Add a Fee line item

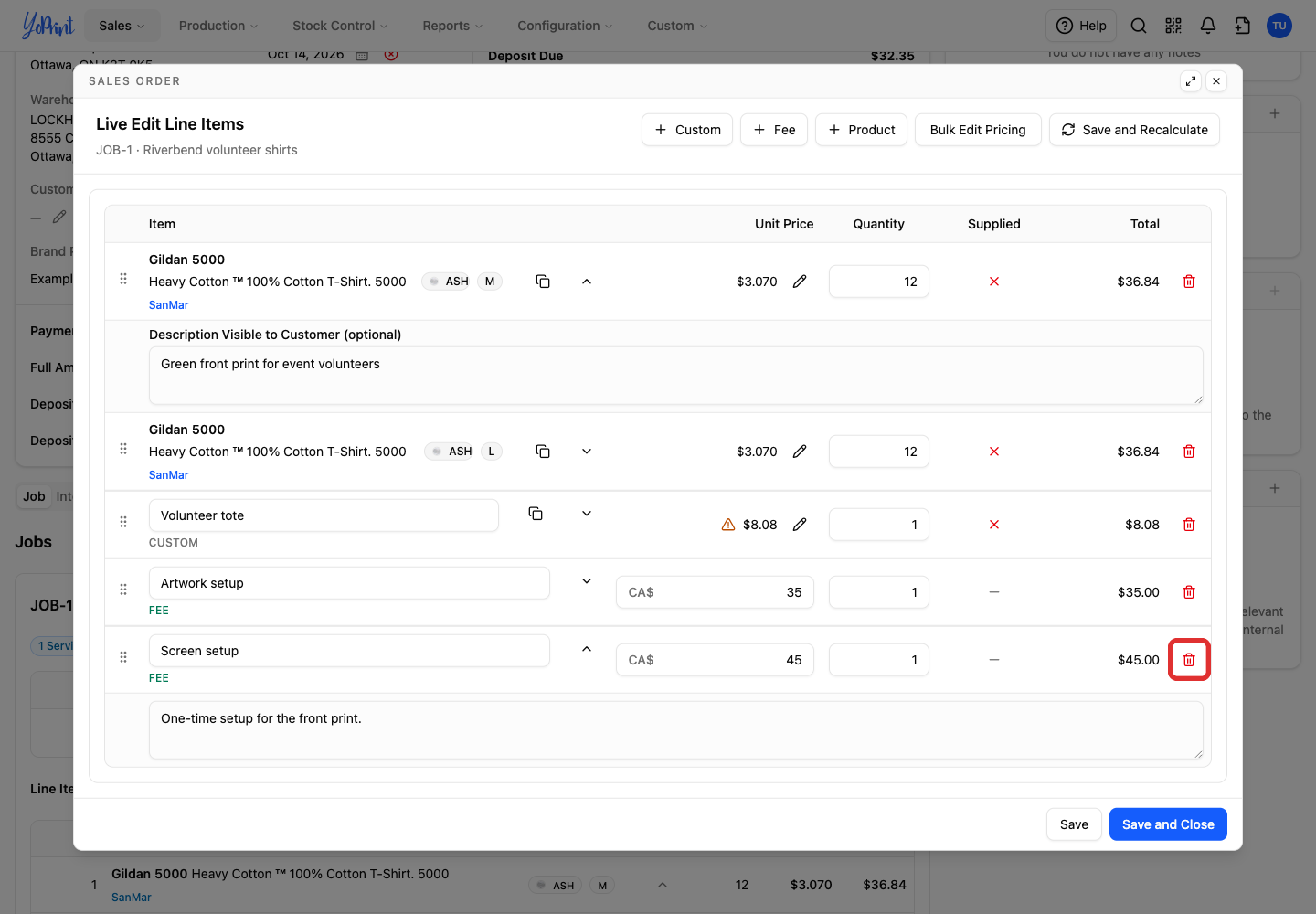click(x=774, y=130)
